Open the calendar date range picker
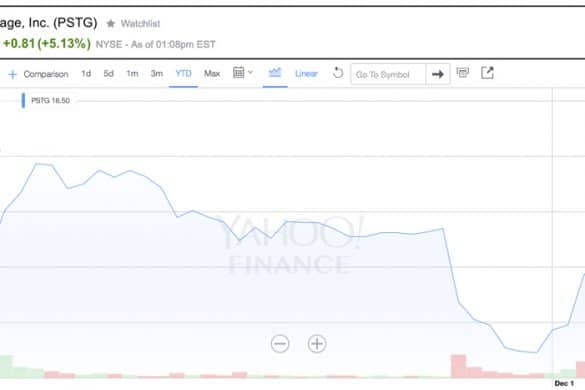585x390 pixels. (x=243, y=72)
